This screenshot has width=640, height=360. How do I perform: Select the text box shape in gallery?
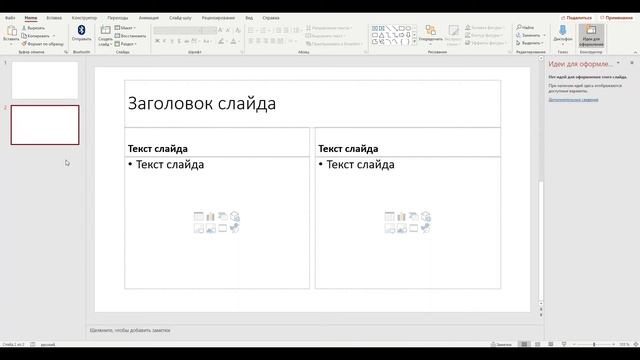click(375, 28)
